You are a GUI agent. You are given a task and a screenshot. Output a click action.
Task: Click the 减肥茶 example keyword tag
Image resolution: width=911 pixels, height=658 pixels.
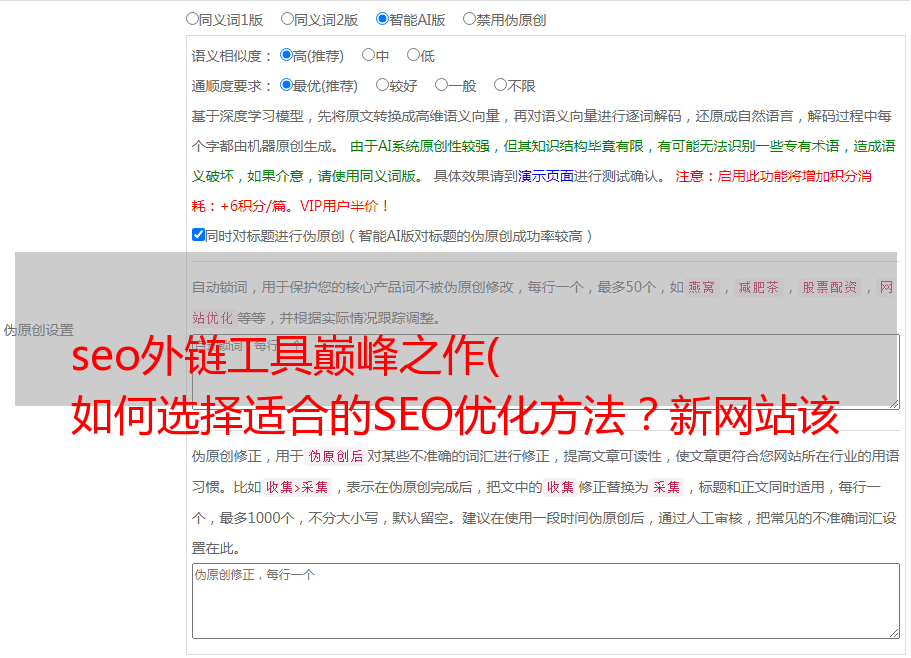tap(758, 287)
